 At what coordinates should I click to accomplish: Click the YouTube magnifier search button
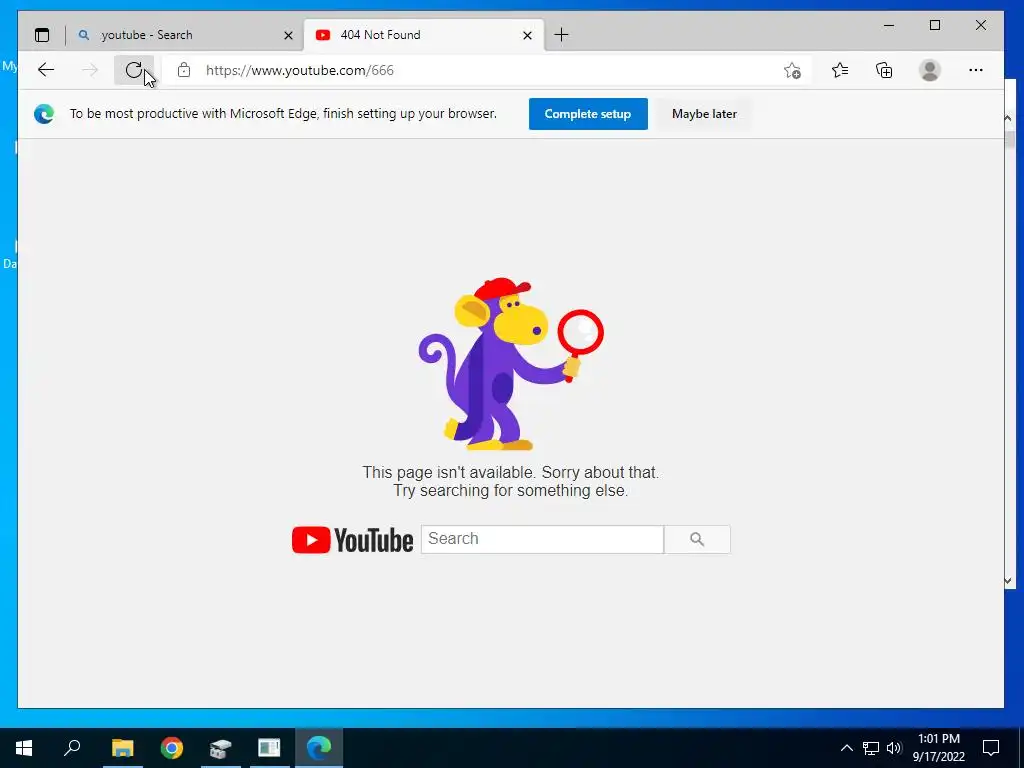[x=697, y=539]
